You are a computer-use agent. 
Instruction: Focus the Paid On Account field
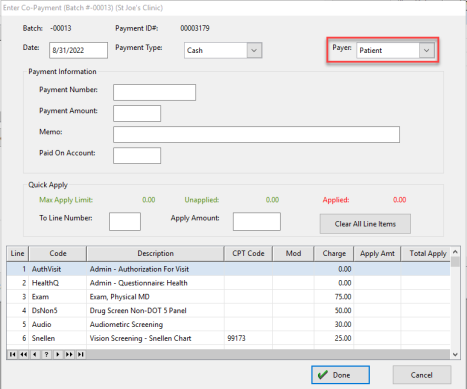point(137,155)
